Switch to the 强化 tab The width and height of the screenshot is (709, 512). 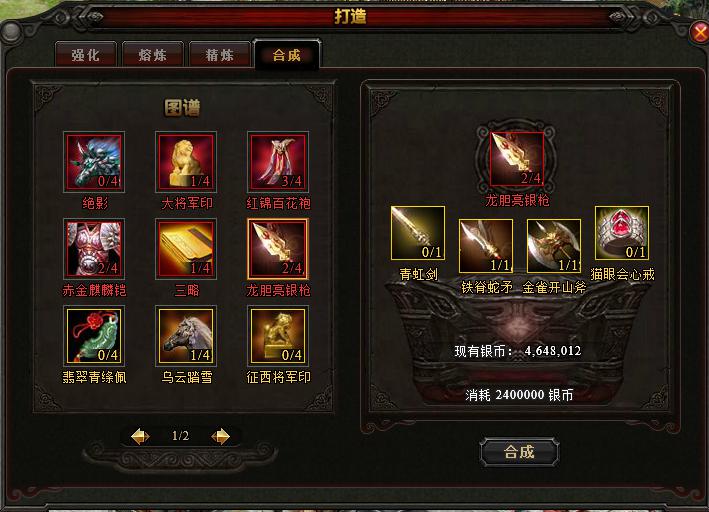[85, 55]
